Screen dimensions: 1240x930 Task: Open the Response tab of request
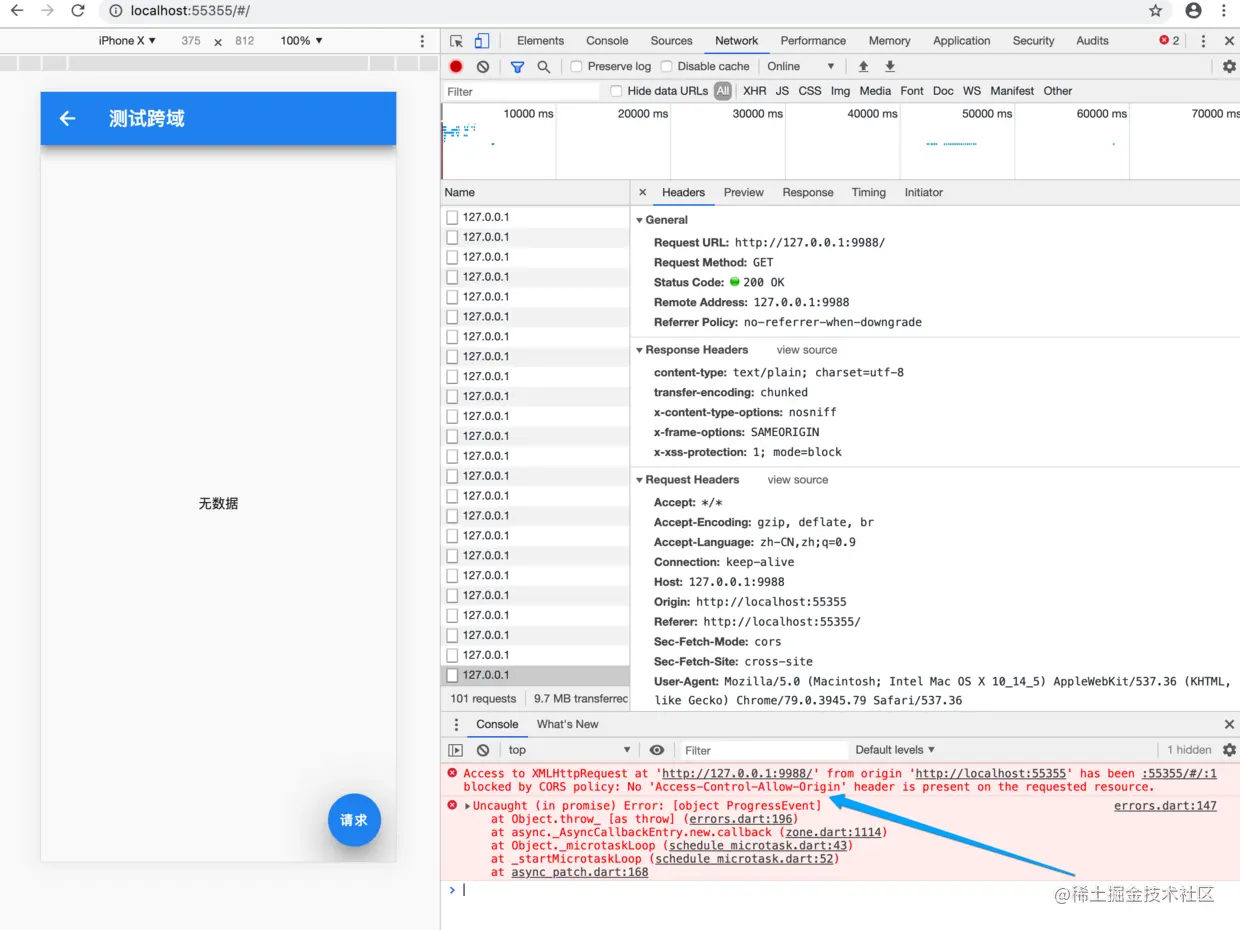[x=808, y=192]
